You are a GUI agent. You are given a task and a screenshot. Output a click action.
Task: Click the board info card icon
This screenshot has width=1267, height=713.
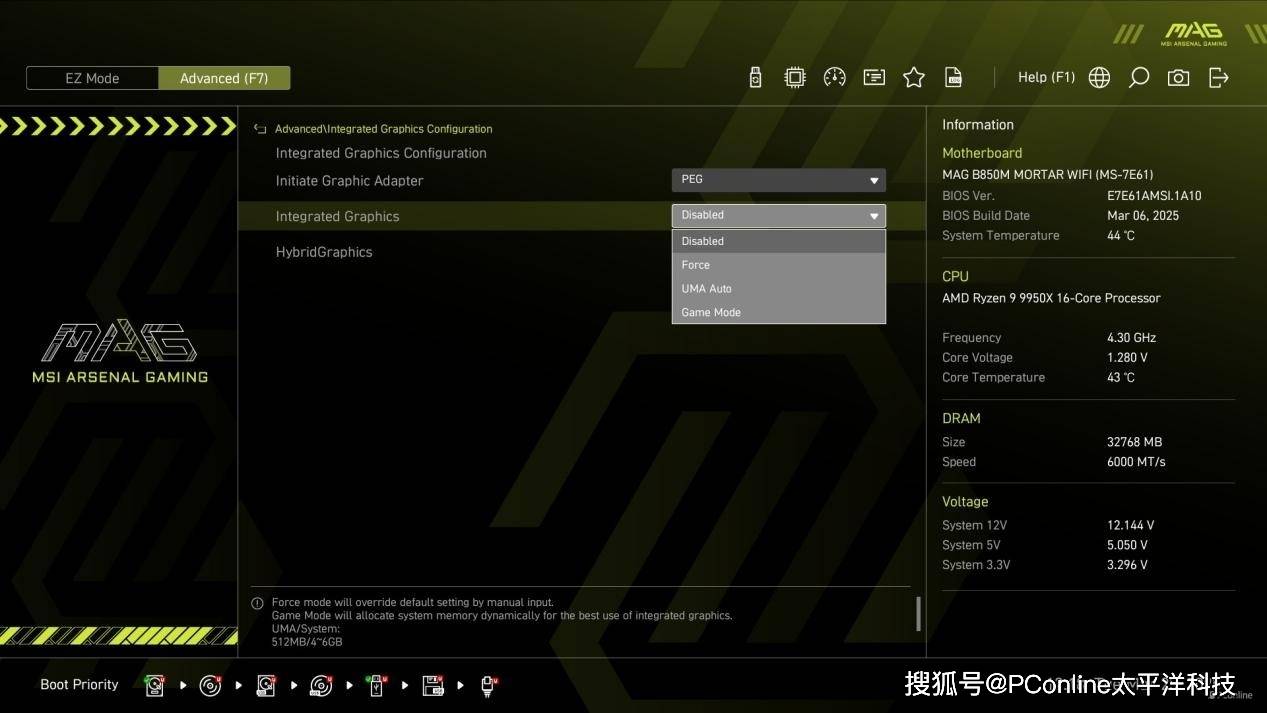(x=874, y=78)
